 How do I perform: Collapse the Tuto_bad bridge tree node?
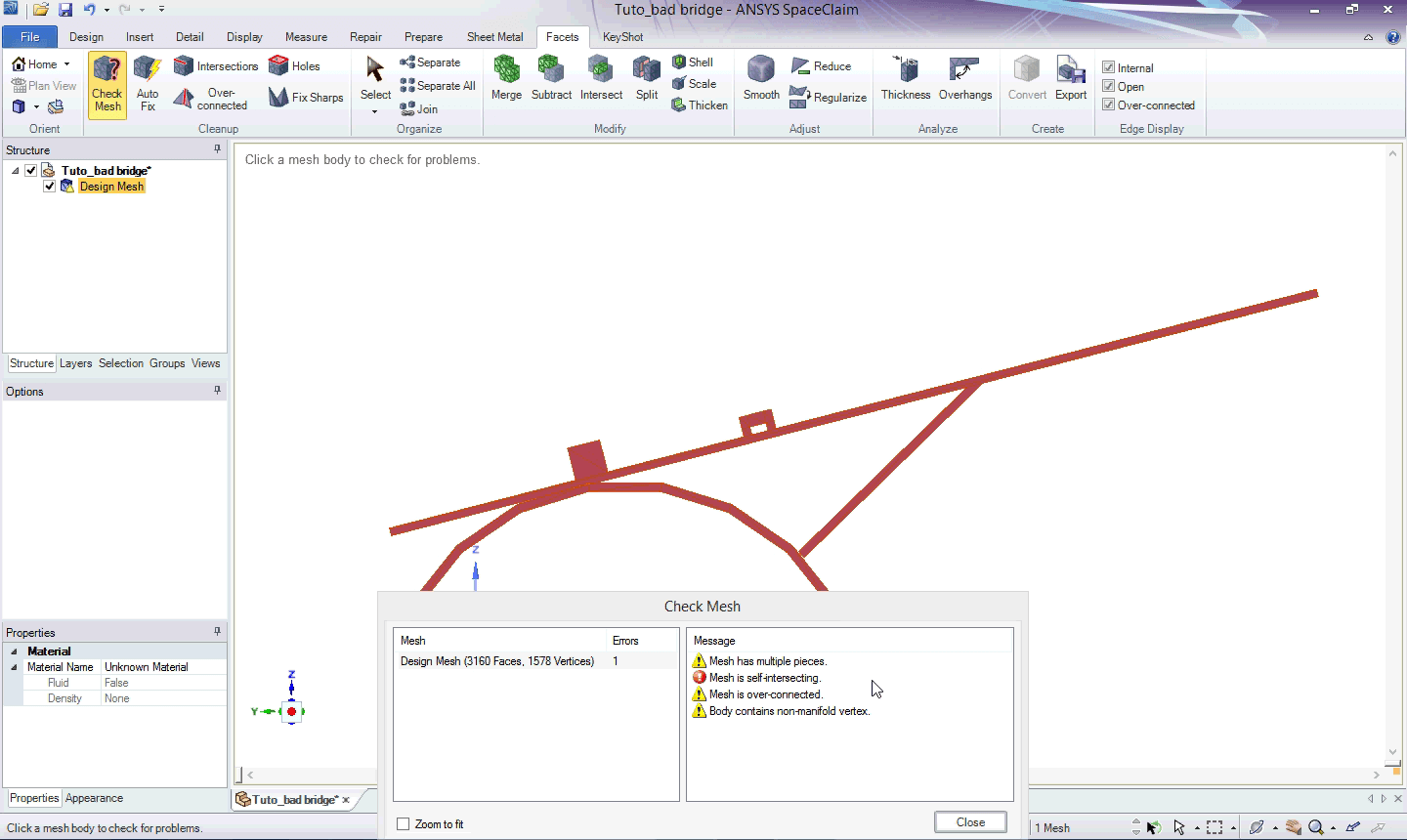click(x=16, y=171)
